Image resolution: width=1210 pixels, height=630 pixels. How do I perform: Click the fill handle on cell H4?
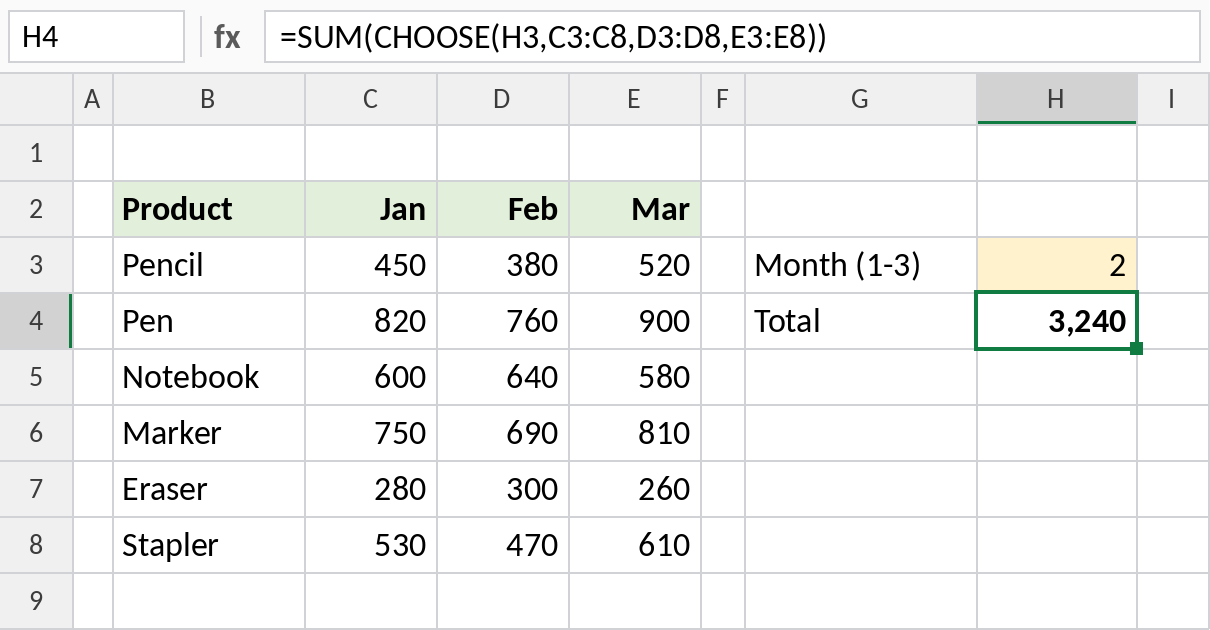tap(1136, 348)
